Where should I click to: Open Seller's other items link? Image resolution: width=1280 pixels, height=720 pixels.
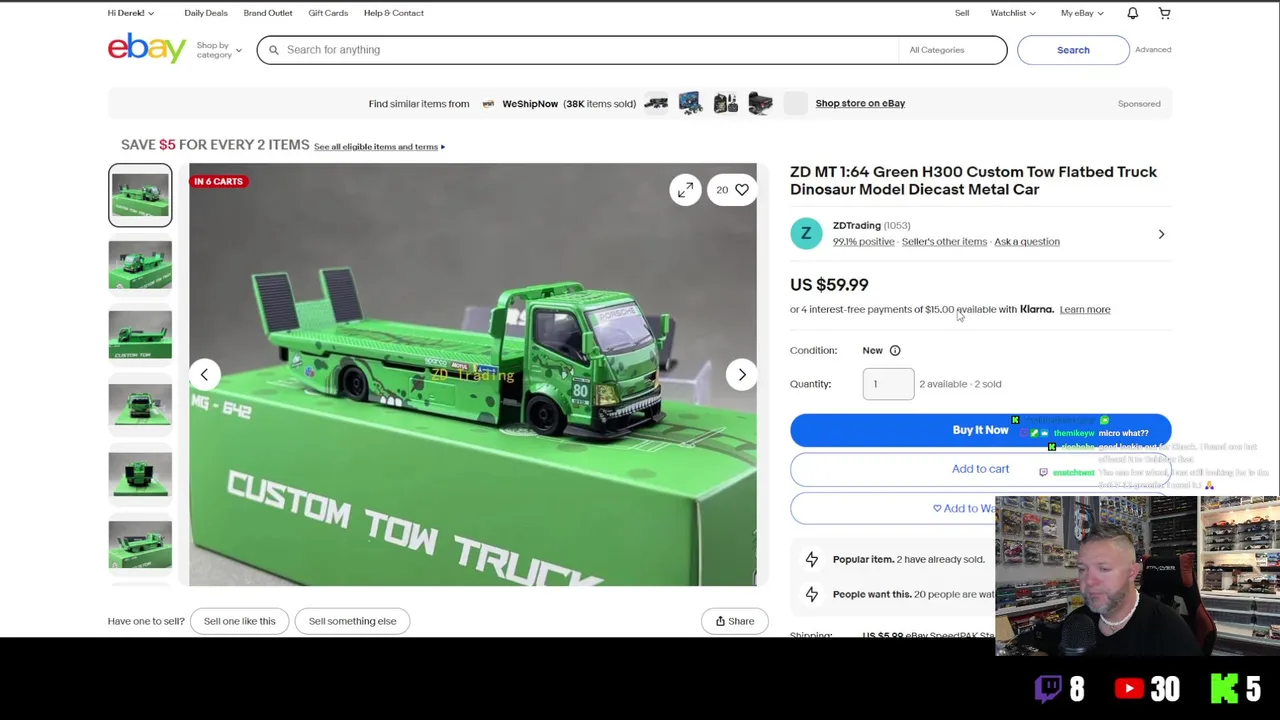[x=944, y=242]
